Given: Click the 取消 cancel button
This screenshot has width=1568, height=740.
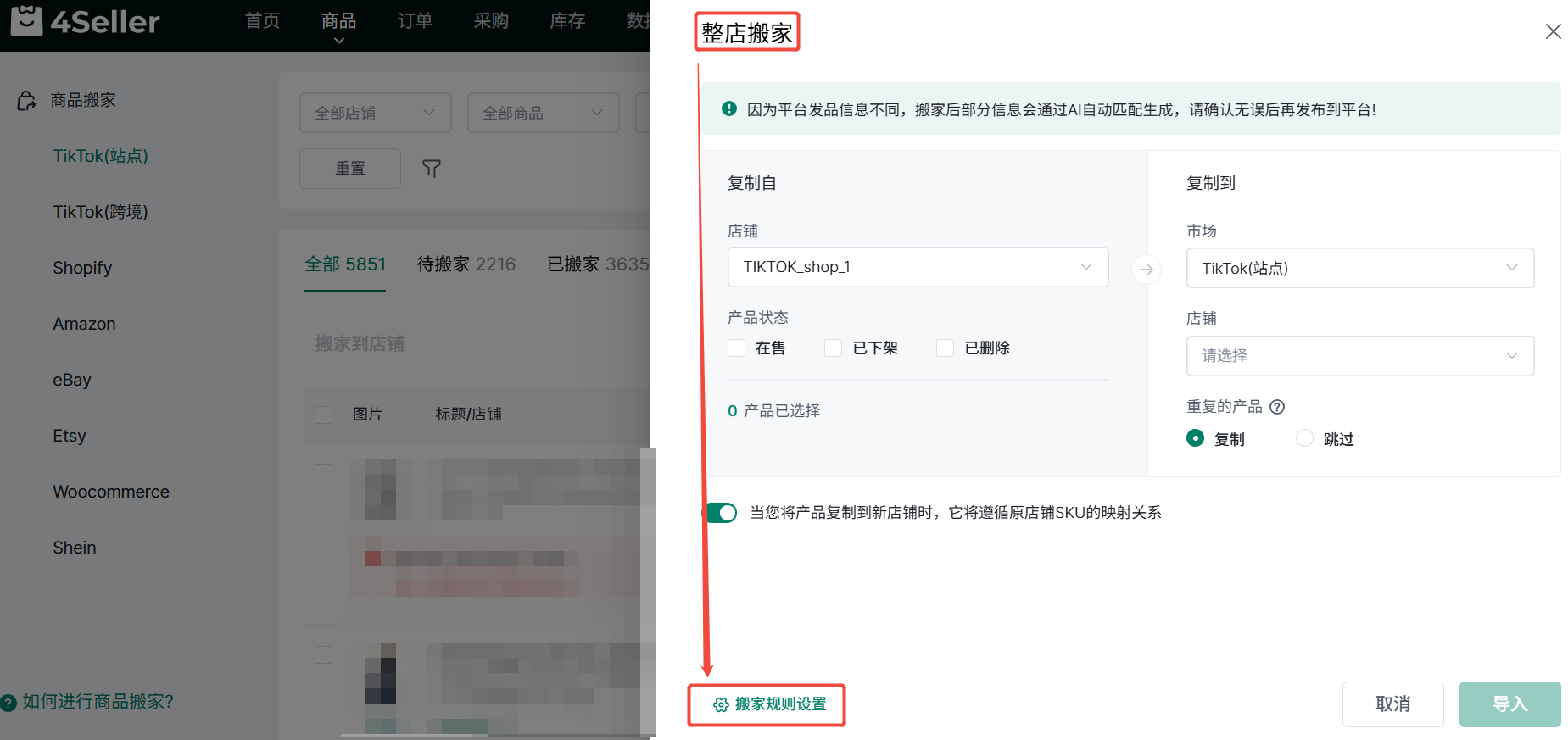Looking at the screenshot, I should point(1392,704).
